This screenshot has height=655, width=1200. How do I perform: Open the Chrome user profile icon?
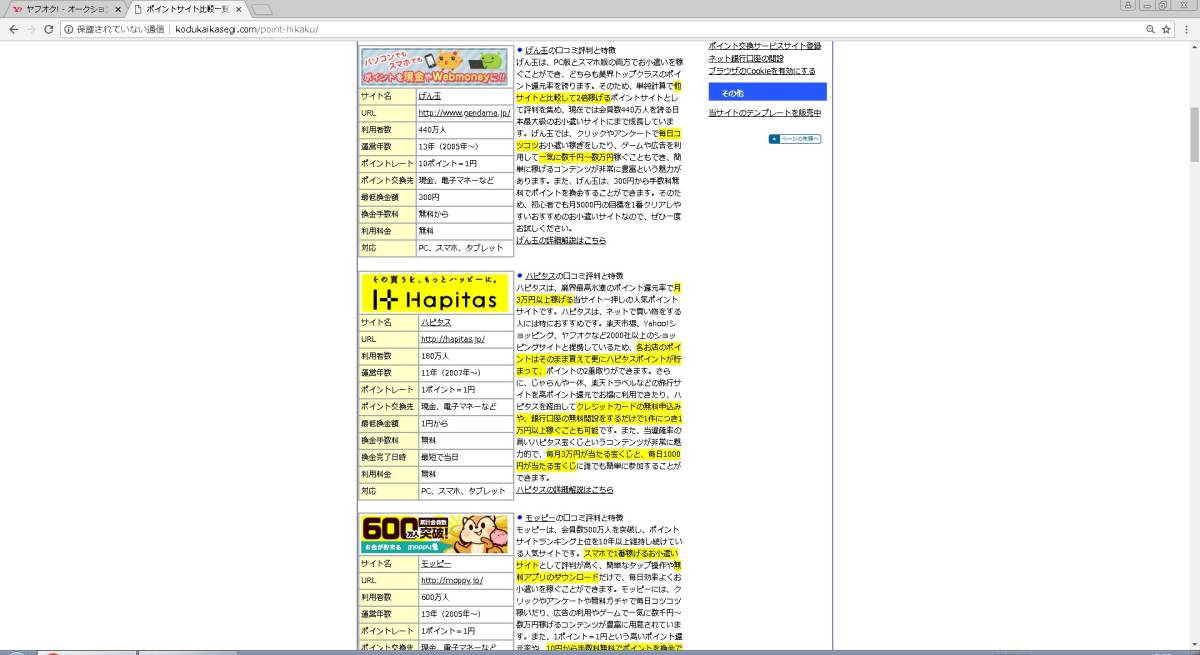1129,6
